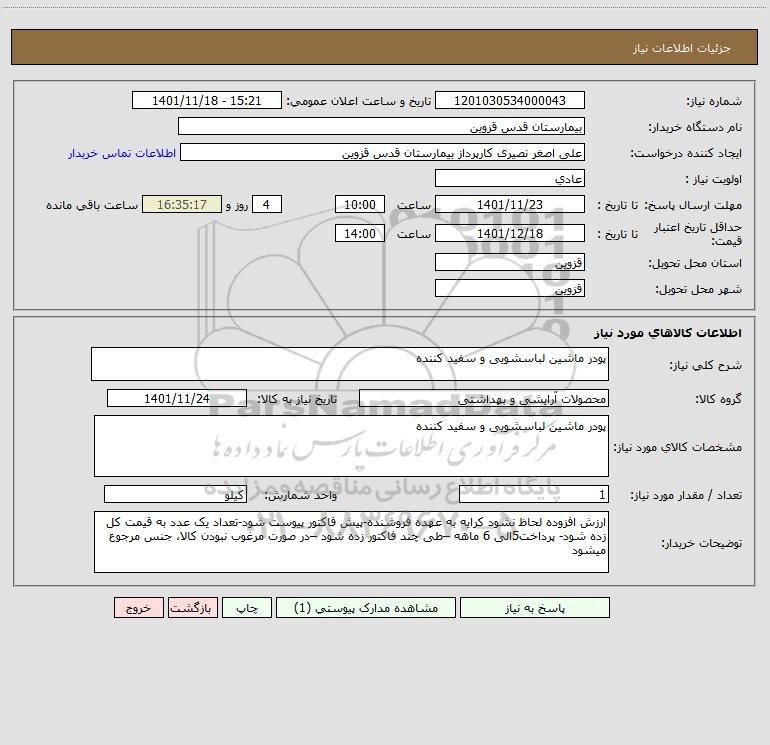Screen dimensions: 770x745
Task: Click the need date field 1401/11/24
Action: pos(177,398)
